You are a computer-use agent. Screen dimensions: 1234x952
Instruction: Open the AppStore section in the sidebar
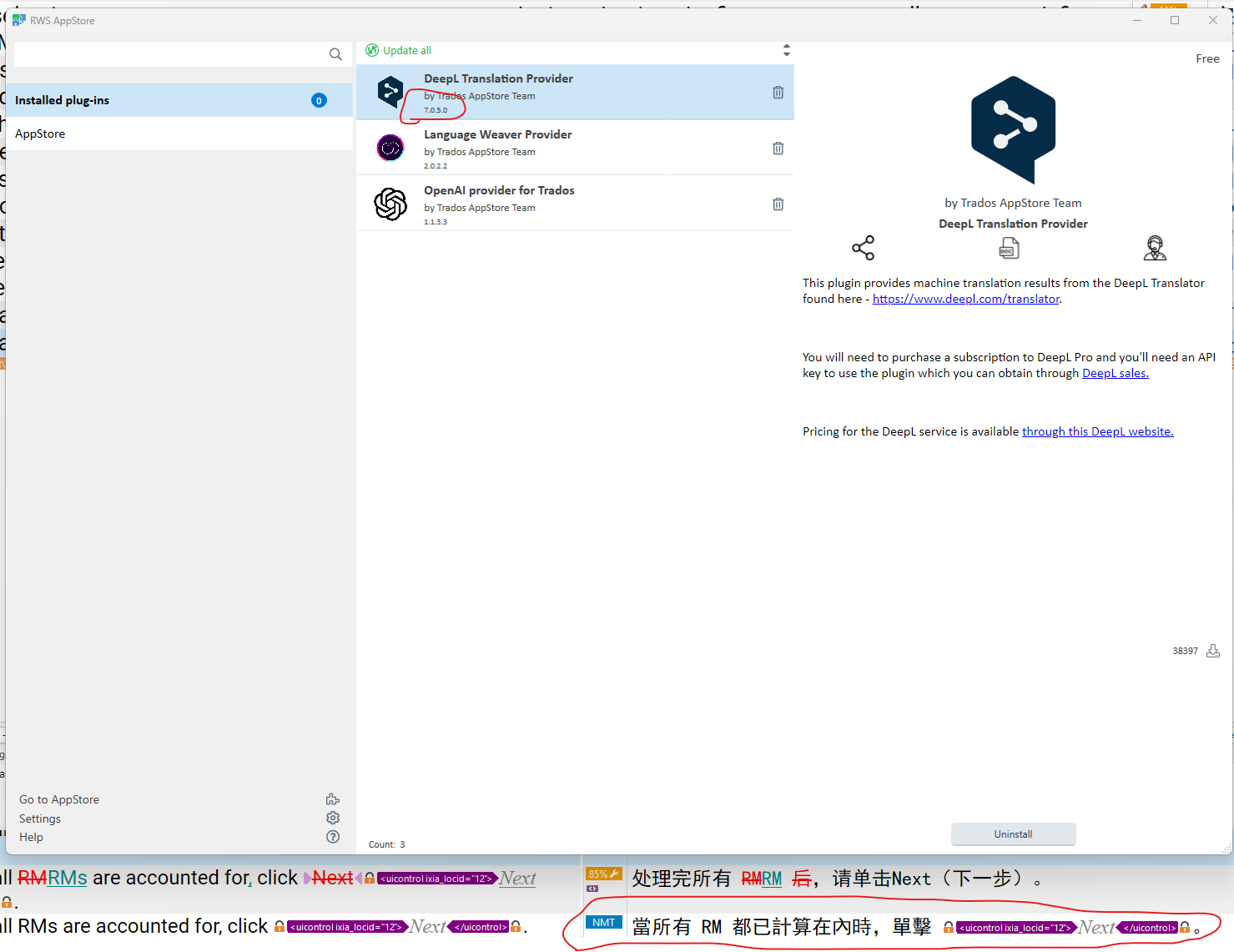tap(40, 133)
